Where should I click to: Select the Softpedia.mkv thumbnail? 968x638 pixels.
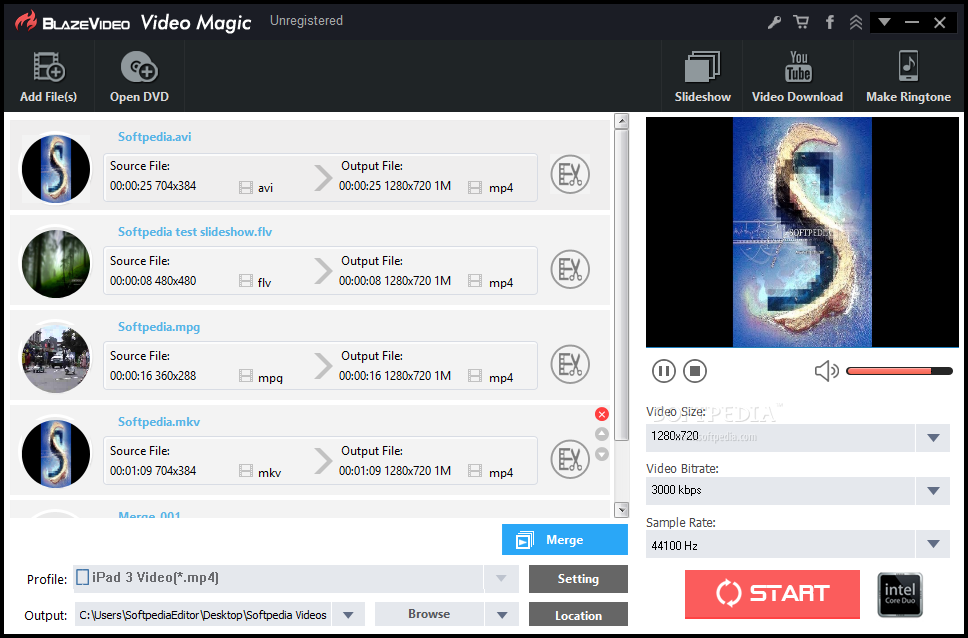tap(56, 454)
